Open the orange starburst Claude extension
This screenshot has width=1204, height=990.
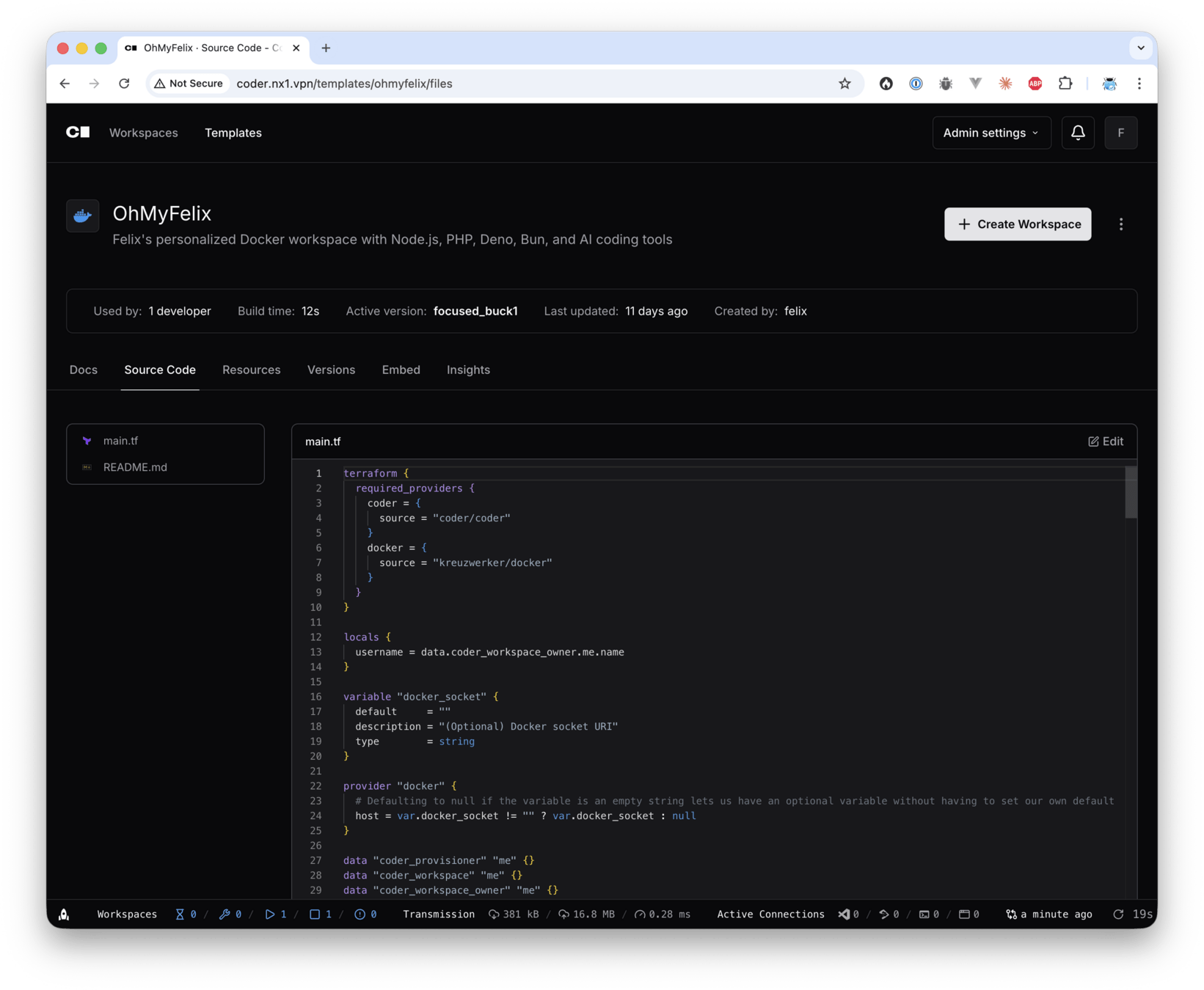1005,84
